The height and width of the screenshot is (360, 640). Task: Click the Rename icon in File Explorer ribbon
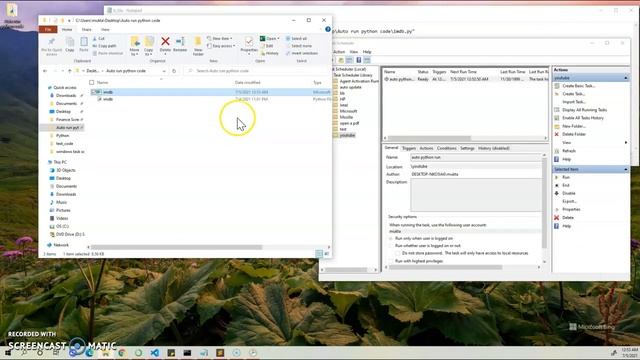click(180, 44)
